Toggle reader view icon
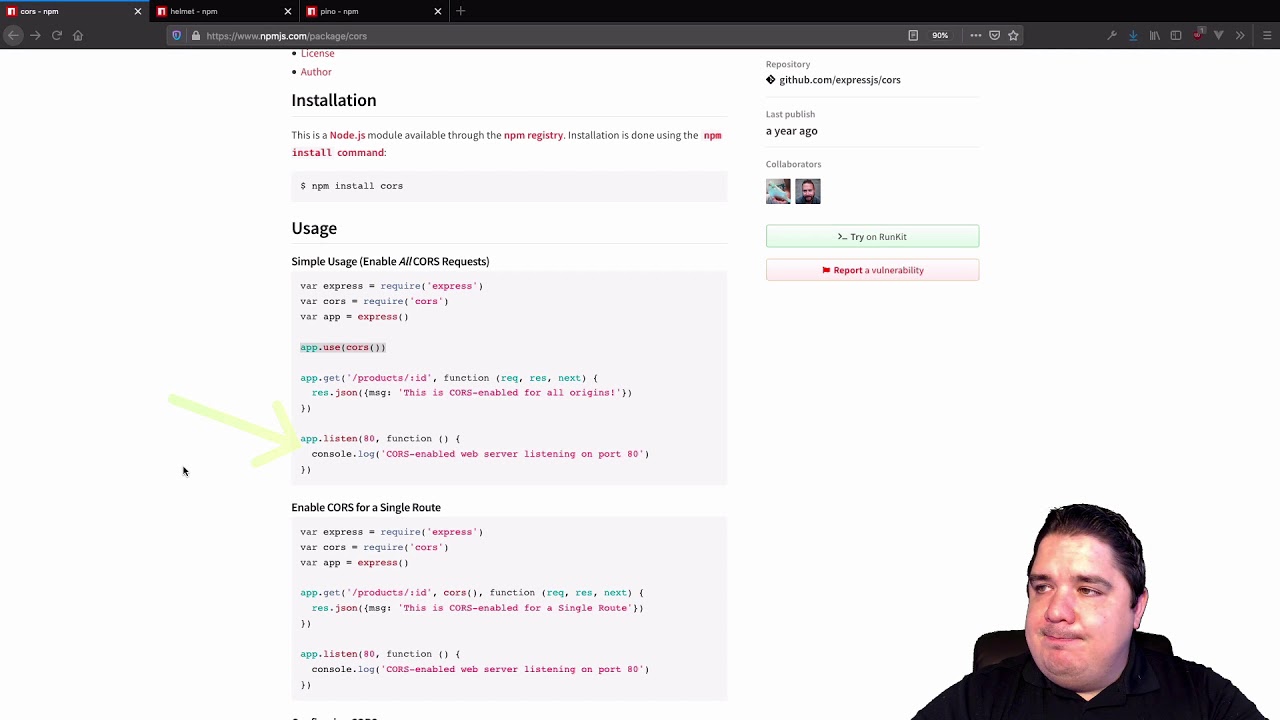Image resolution: width=1280 pixels, height=720 pixels. 913,35
